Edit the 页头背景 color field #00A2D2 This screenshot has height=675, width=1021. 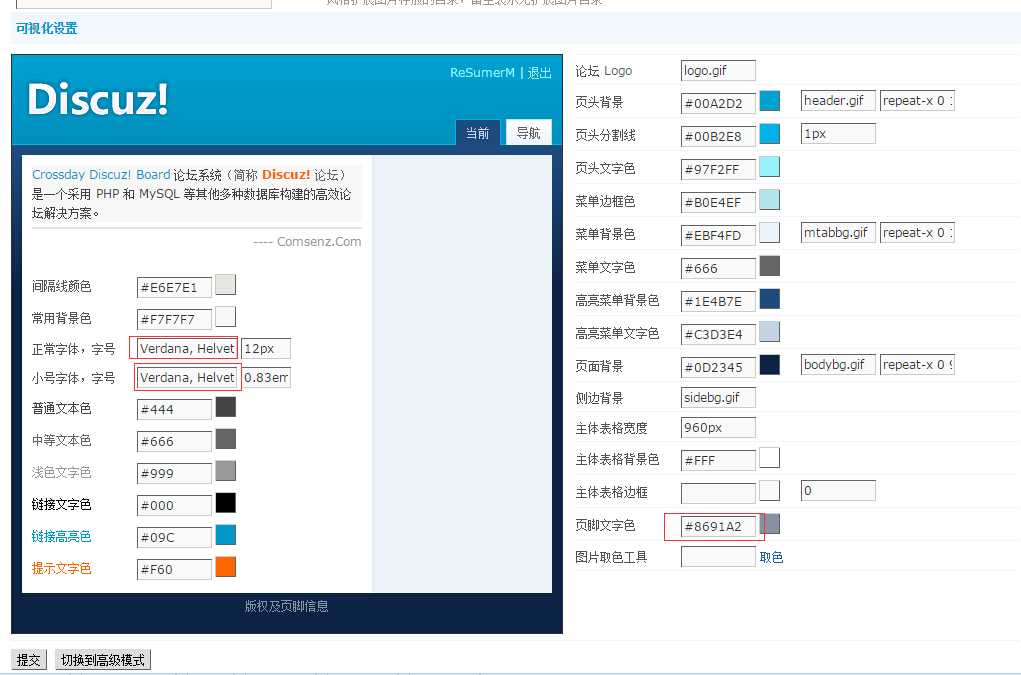718,103
